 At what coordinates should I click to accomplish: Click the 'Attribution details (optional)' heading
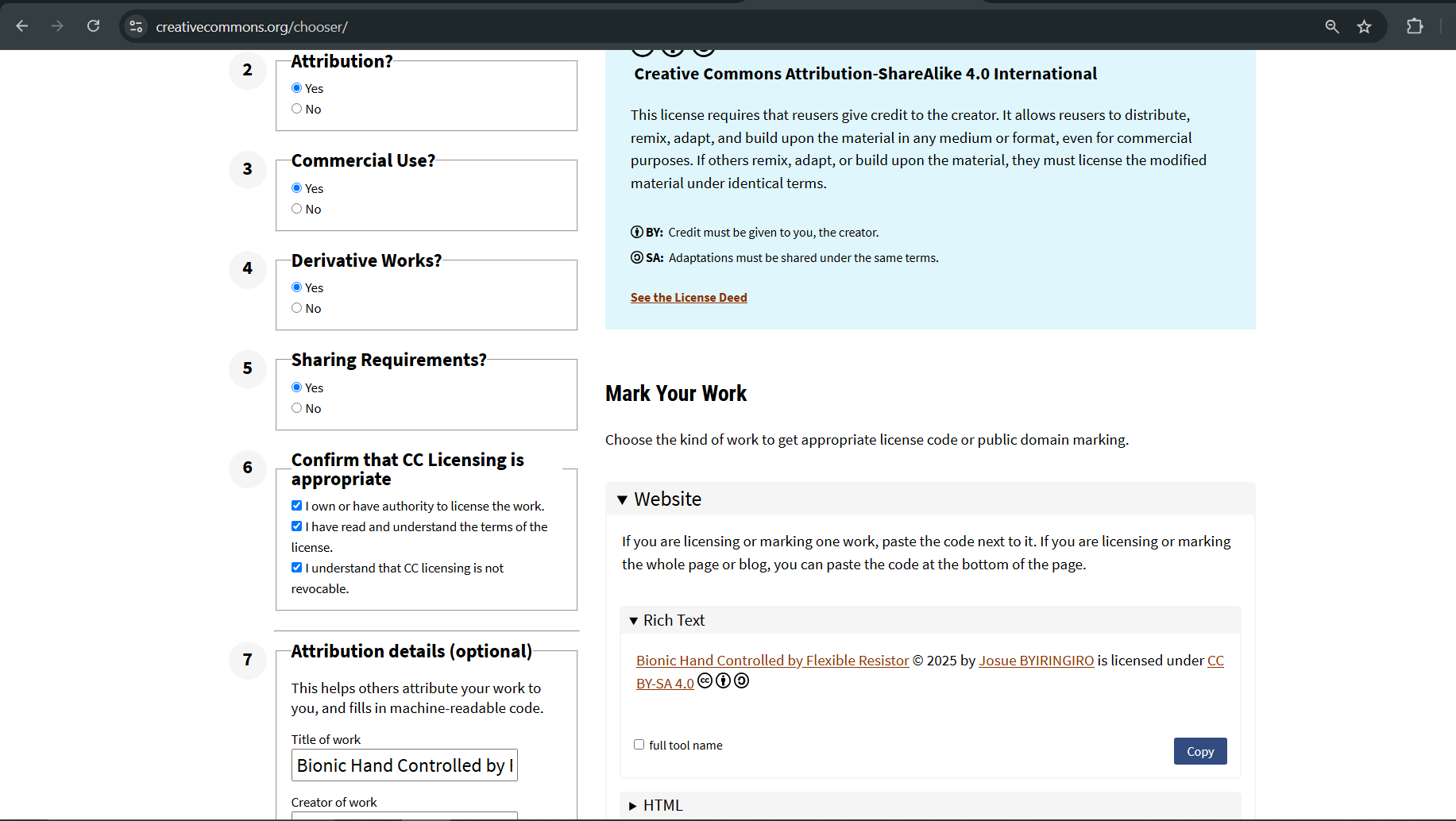[411, 651]
